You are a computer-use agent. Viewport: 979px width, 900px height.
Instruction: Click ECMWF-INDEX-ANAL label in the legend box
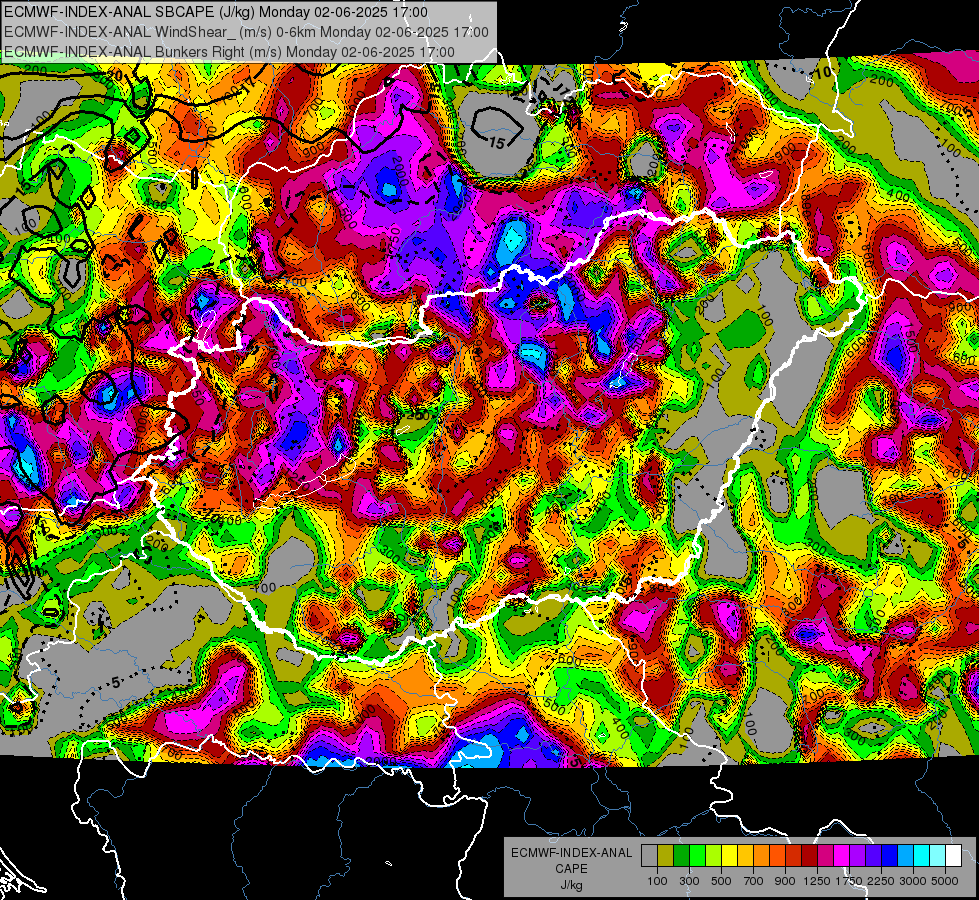(x=571, y=853)
